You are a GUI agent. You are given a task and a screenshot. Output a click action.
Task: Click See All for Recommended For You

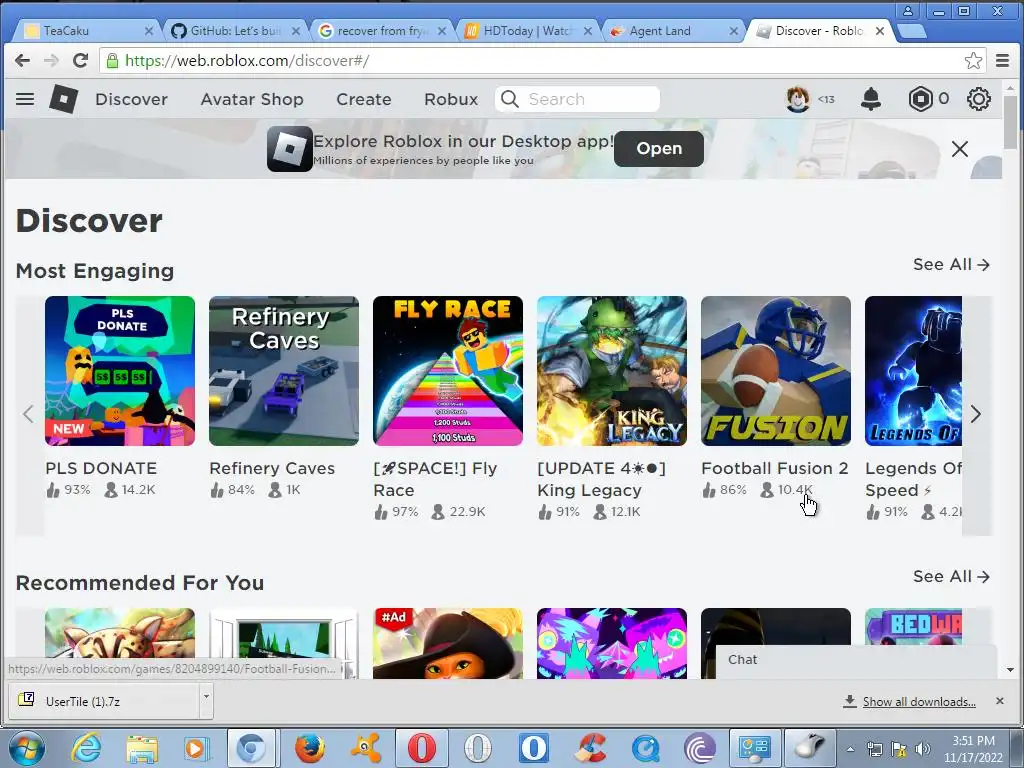(x=951, y=577)
